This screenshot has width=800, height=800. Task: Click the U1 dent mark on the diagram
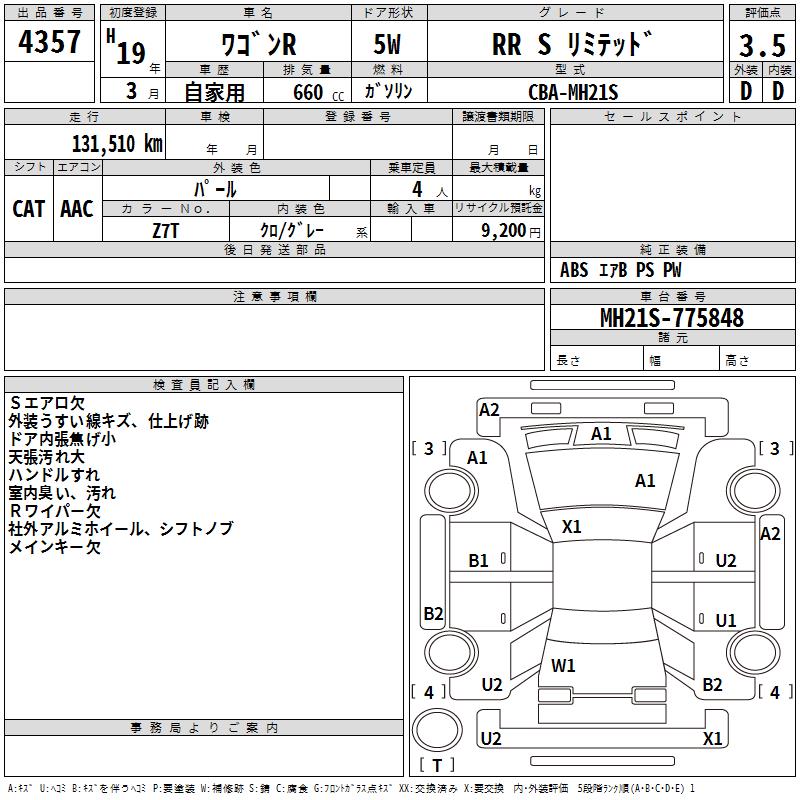pos(726,621)
